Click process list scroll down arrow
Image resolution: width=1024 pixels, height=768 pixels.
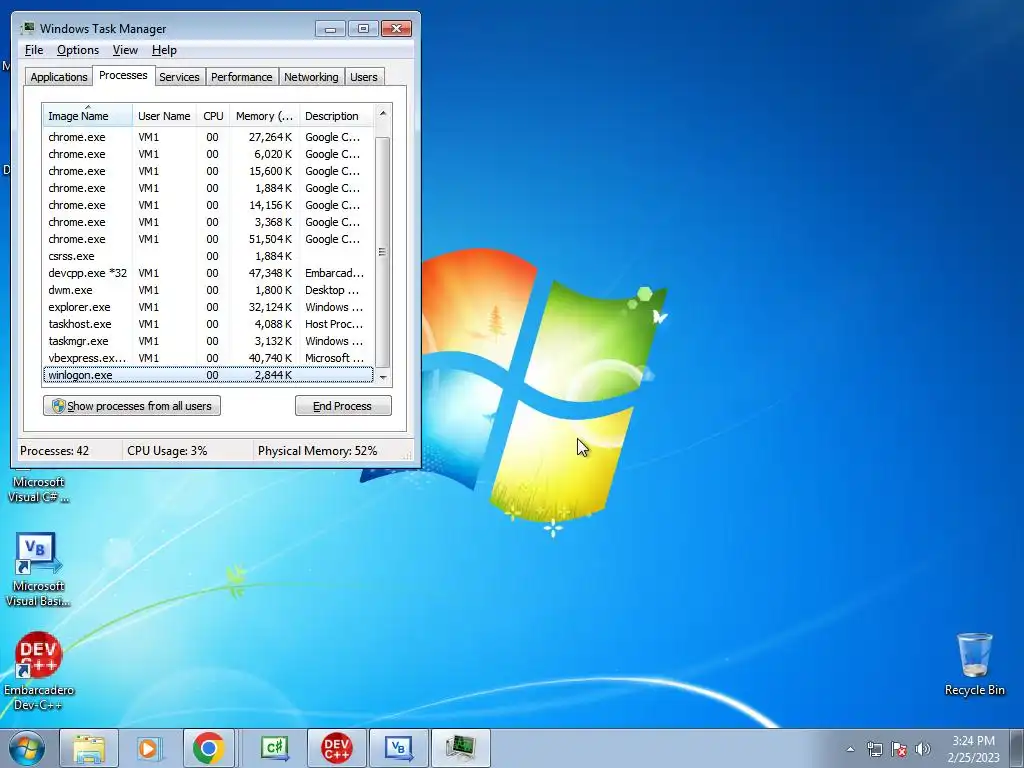pyautogui.click(x=383, y=377)
